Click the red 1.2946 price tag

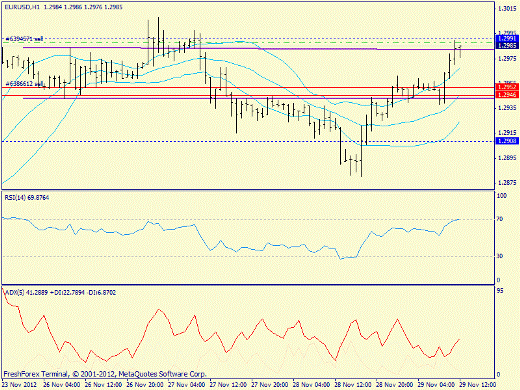507,95
